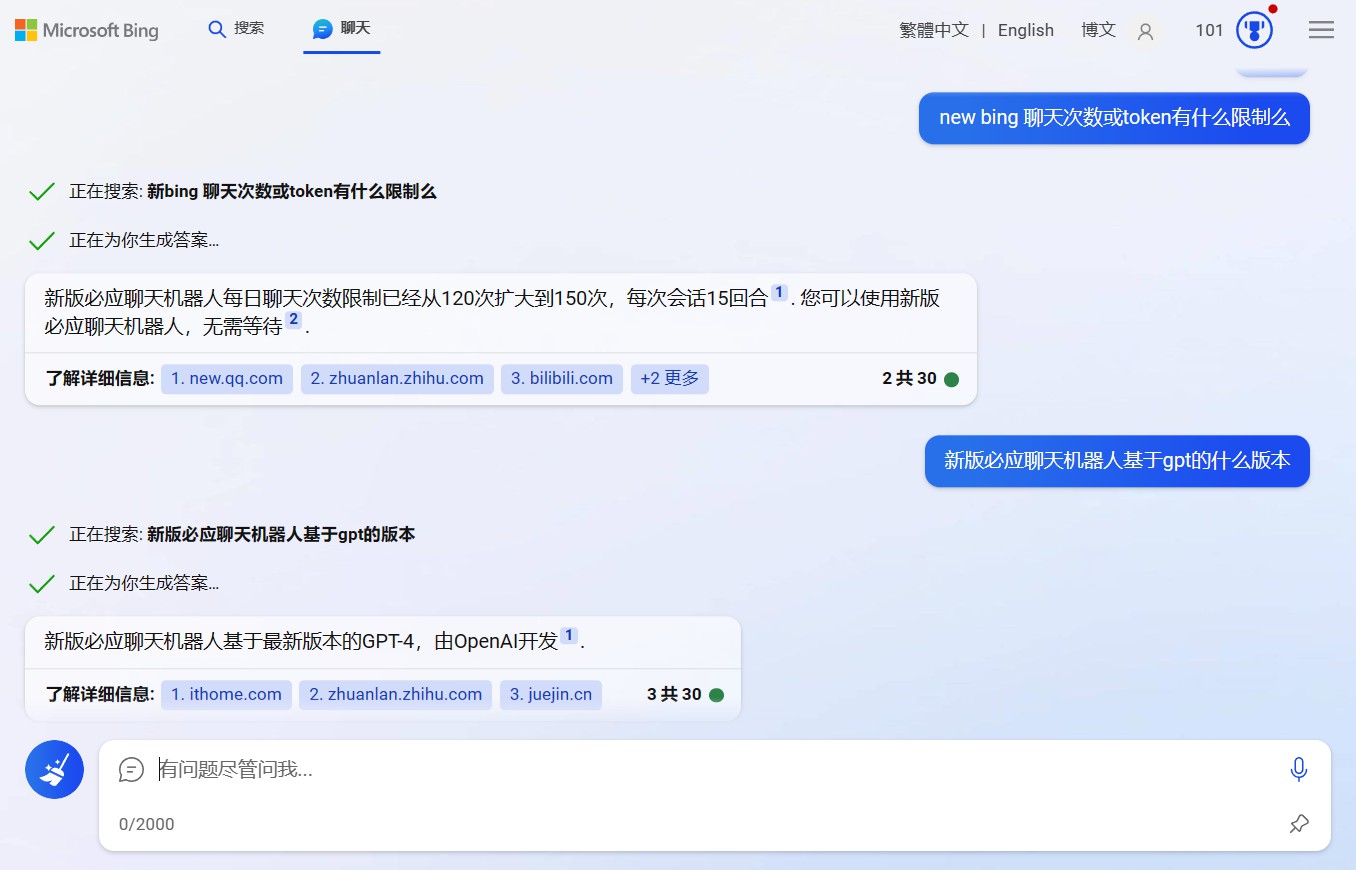Click the new topic broom button
Image resolution: width=1356 pixels, height=870 pixels.
tap(54, 769)
